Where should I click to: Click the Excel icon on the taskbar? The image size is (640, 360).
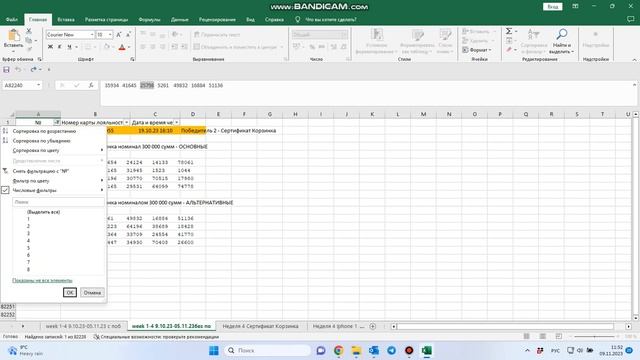427,351
